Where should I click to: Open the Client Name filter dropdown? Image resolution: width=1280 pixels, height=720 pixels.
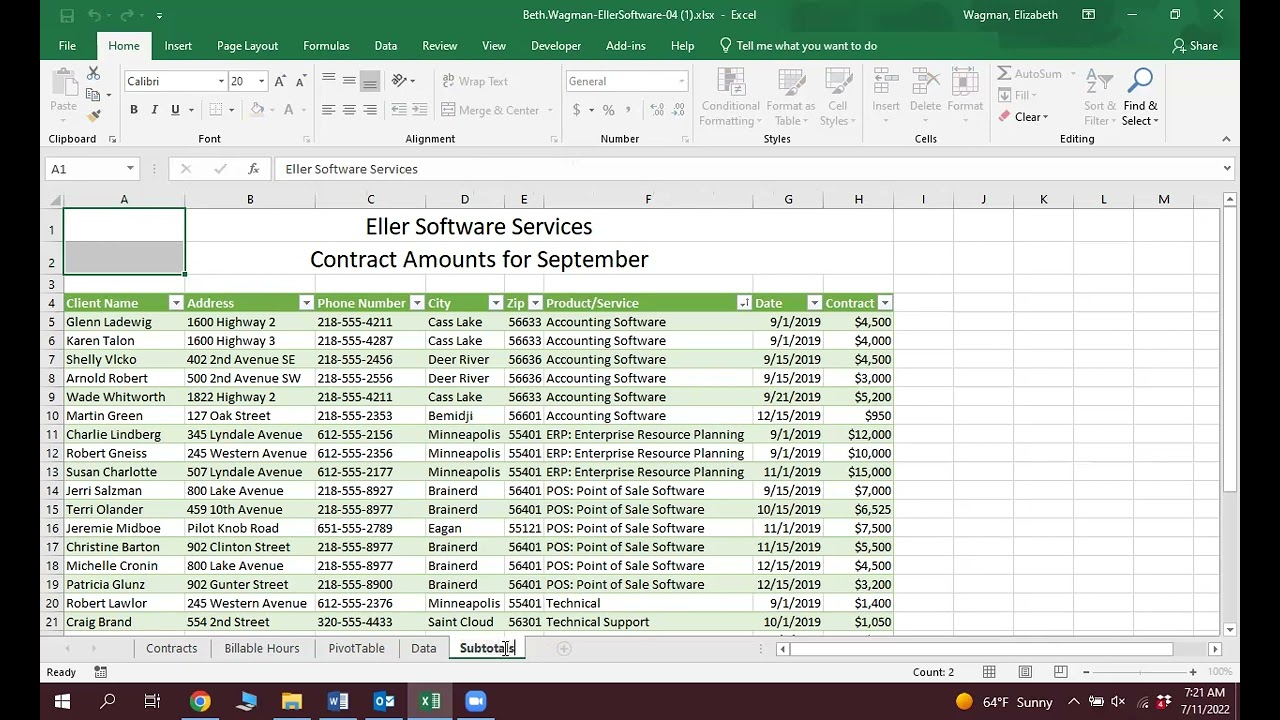(x=176, y=303)
